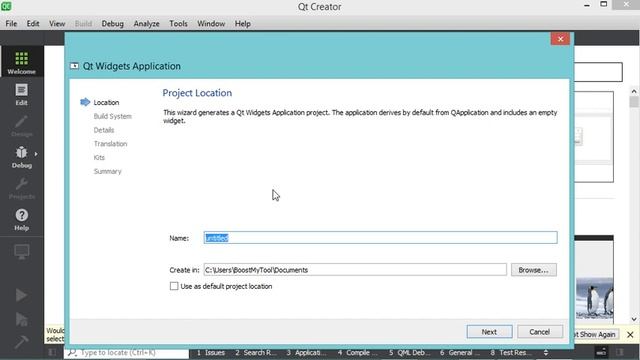Screen dimensions: 640x360
Task: Click the Next button
Action: pos(489,332)
